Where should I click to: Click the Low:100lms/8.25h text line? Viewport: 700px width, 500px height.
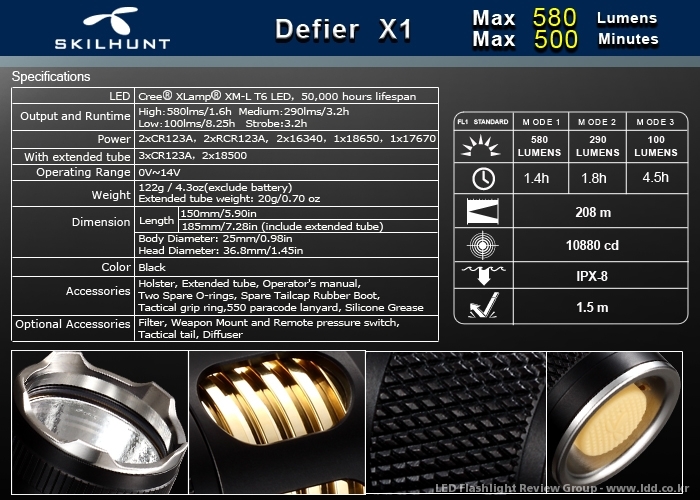pos(223,123)
